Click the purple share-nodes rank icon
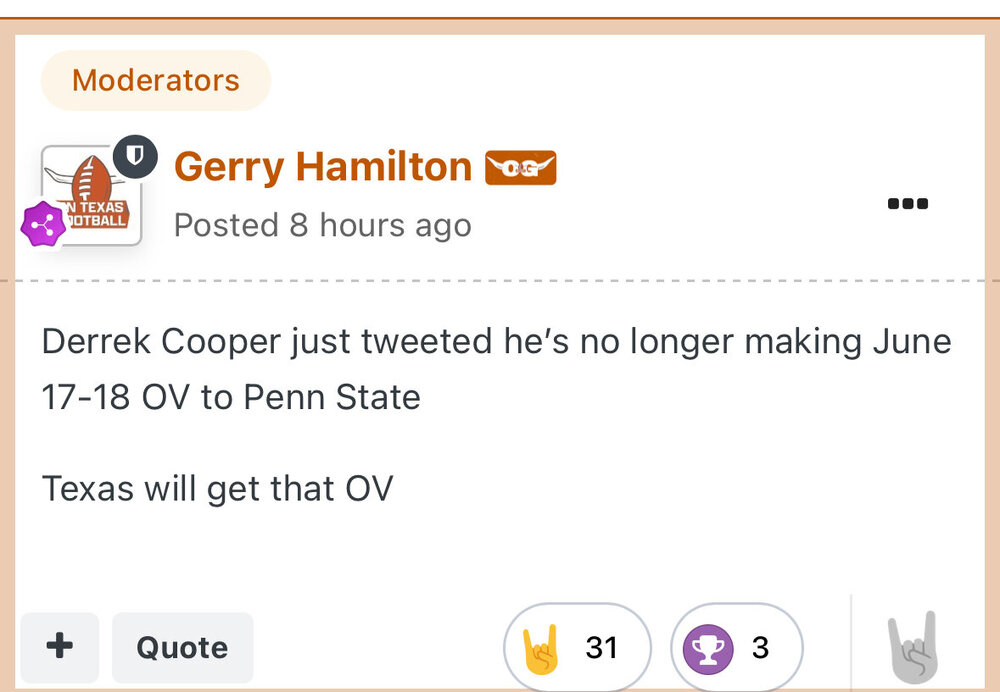The width and height of the screenshot is (1000, 692). click(x=43, y=224)
